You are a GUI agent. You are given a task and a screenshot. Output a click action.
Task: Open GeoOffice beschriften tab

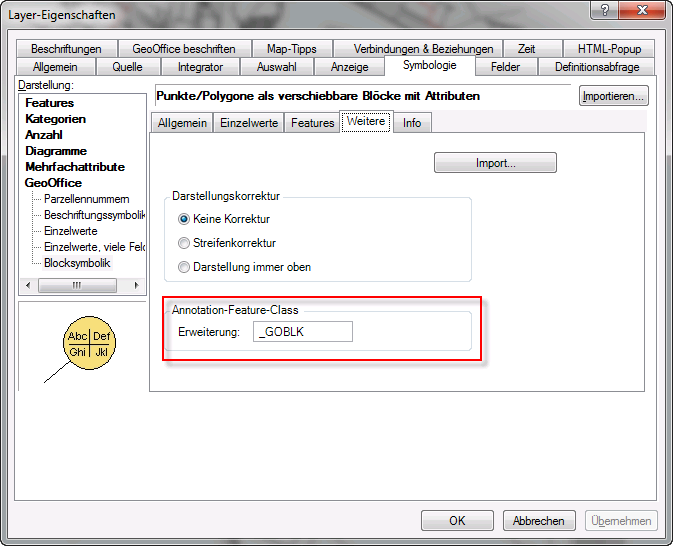coord(184,49)
